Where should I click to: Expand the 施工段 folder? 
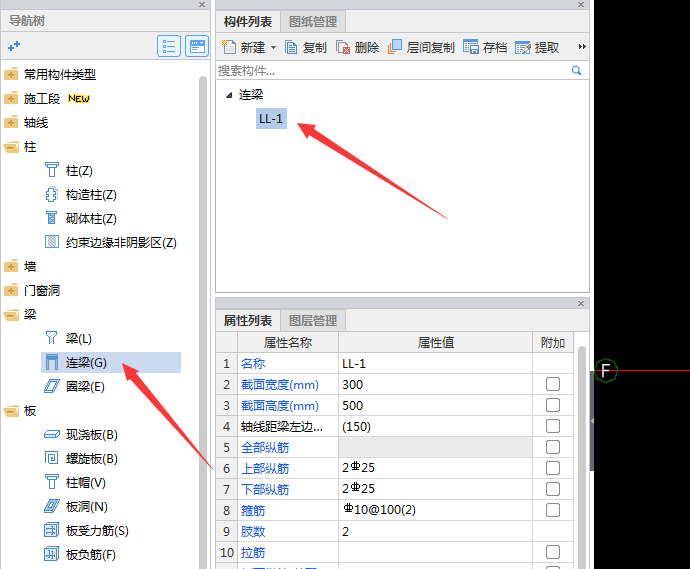(11, 98)
